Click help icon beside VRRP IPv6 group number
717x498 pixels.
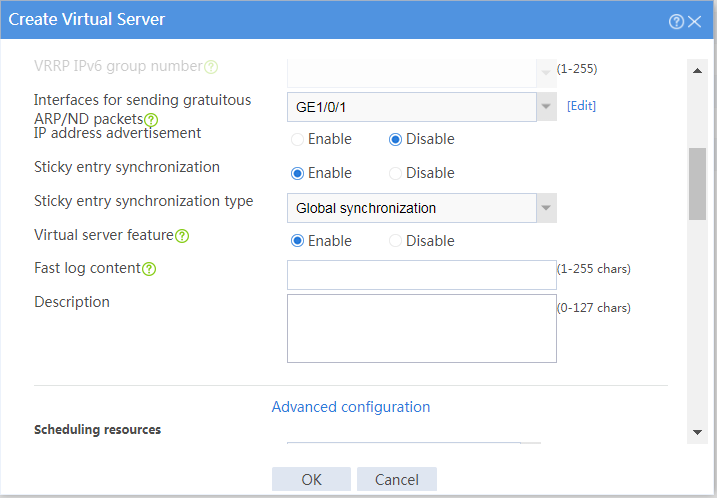(x=211, y=67)
